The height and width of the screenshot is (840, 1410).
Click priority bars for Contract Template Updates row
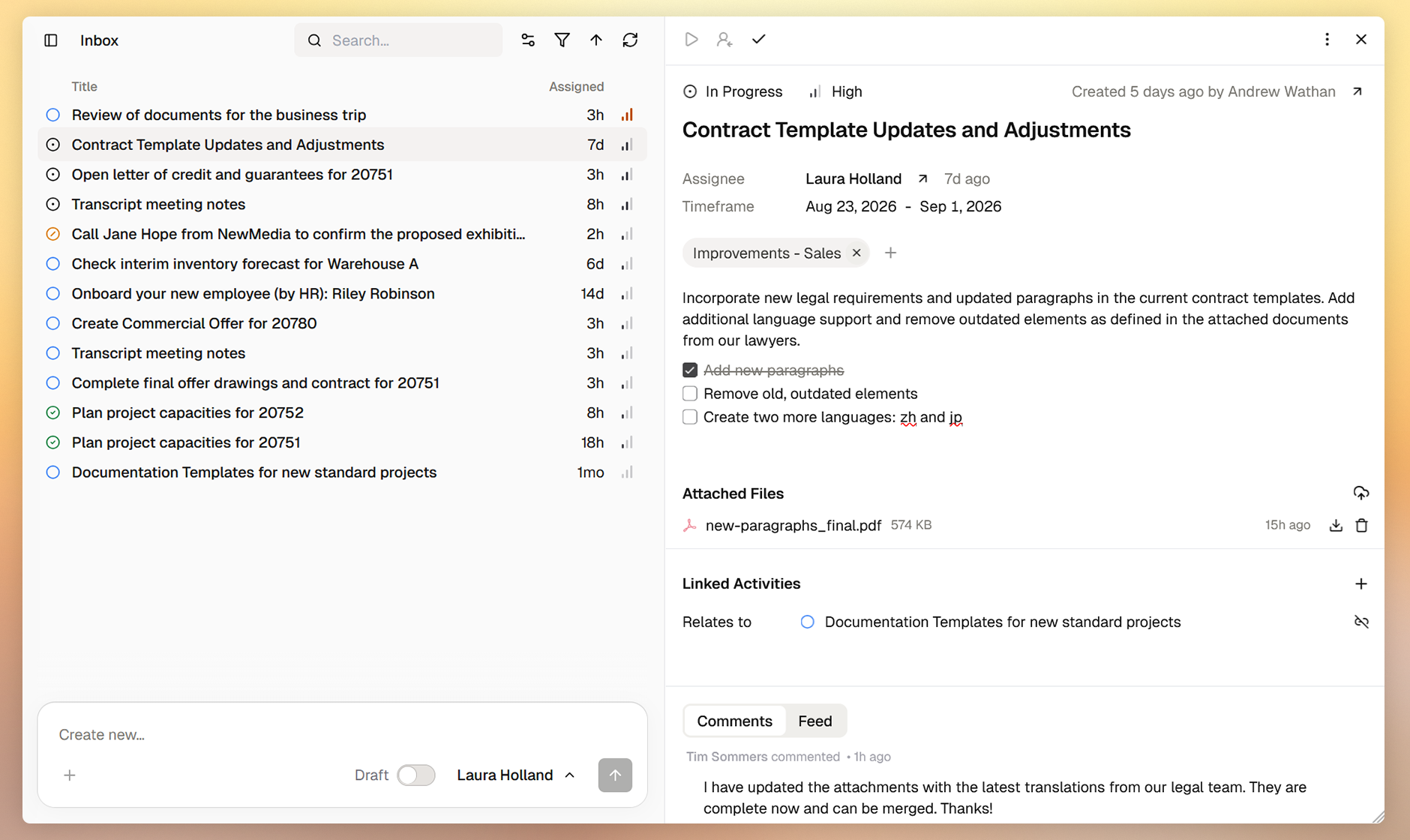pyautogui.click(x=627, y=145)
